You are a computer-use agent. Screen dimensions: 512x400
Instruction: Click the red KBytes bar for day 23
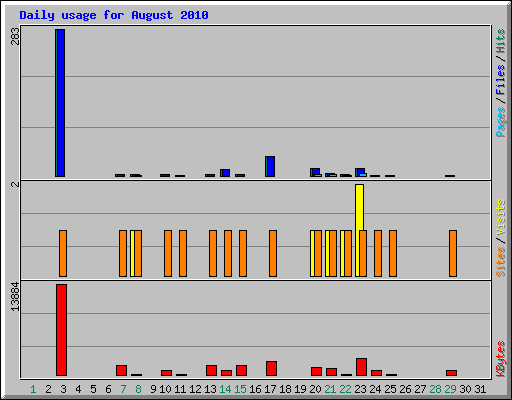point(361,367)
